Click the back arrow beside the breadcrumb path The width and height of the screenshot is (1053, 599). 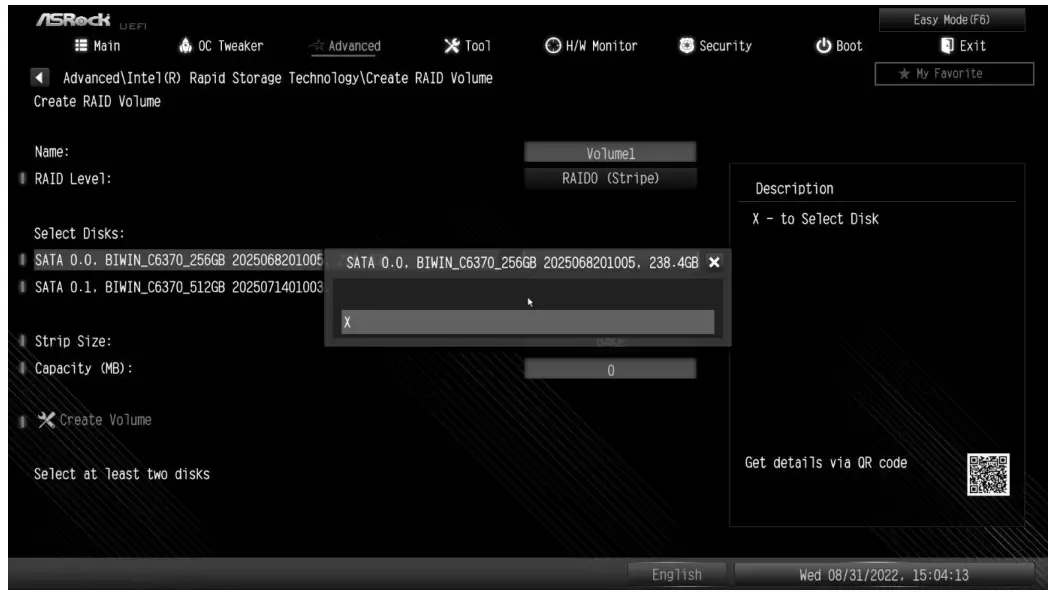pos(40,78)
